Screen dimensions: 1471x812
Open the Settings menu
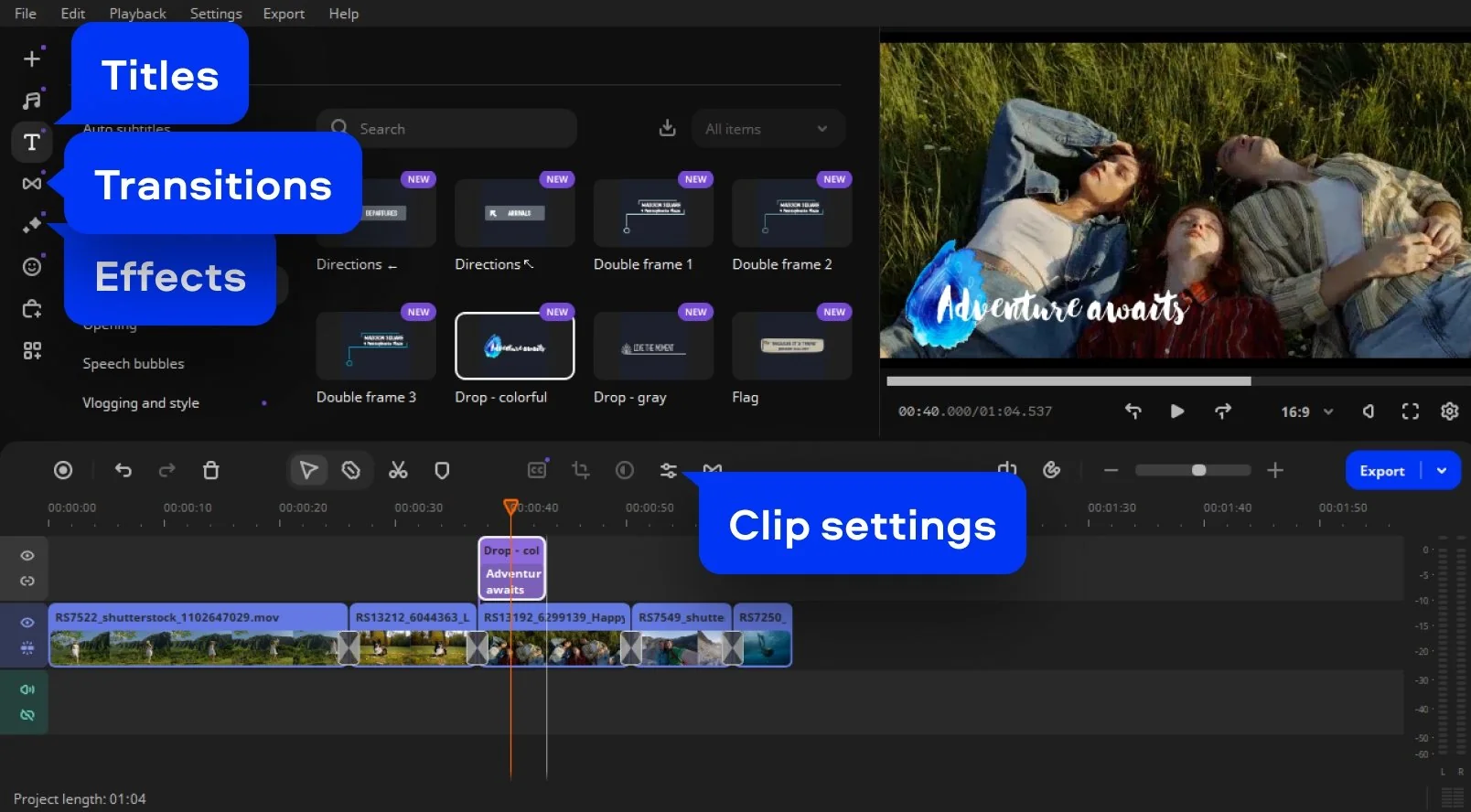[x=216, y=14]
